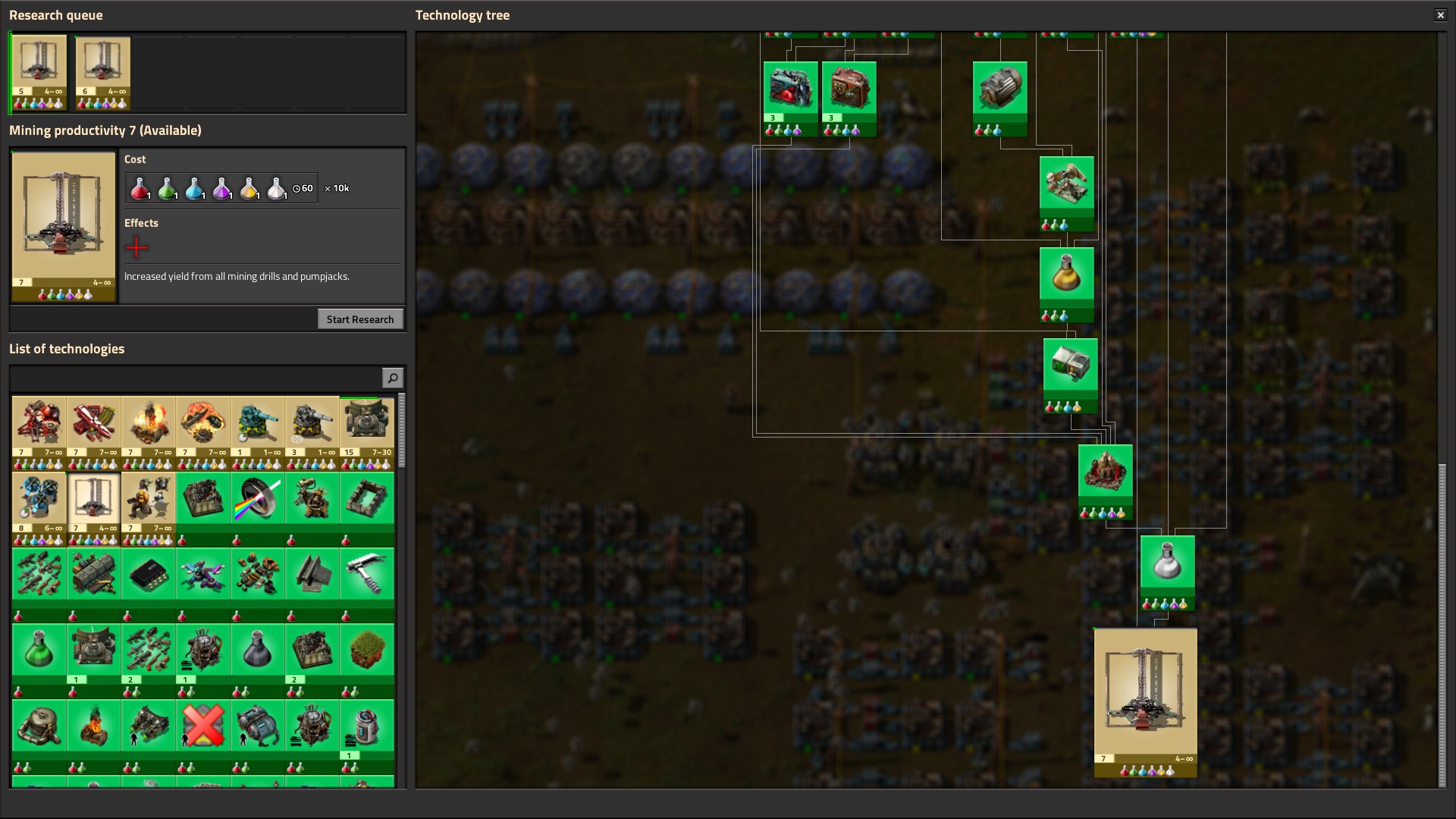Select the blue worker robots speed technology
The width and height of the screenshot is (1456, 819).
point(39,508)
